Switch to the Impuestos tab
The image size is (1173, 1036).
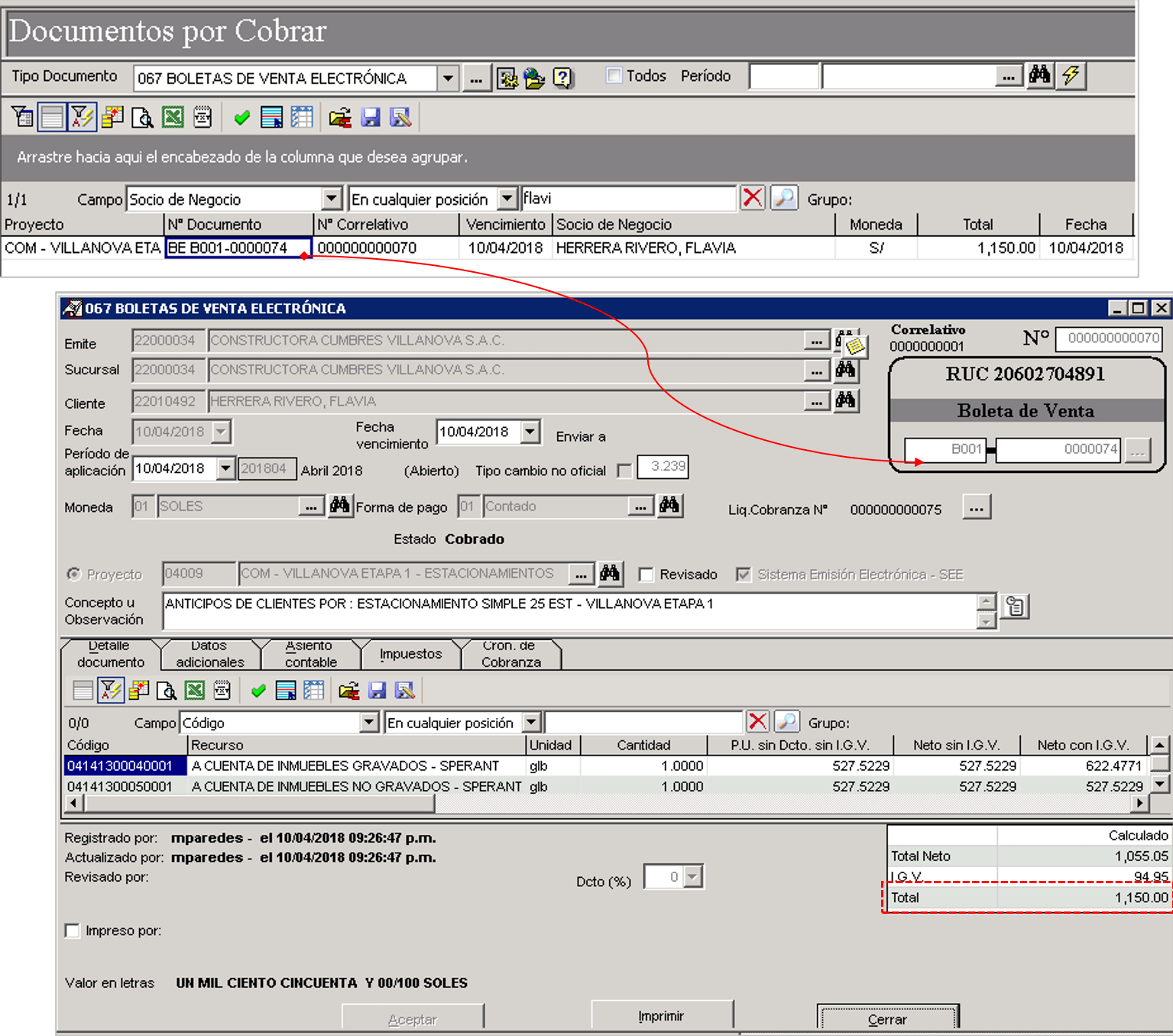(410, 654)
